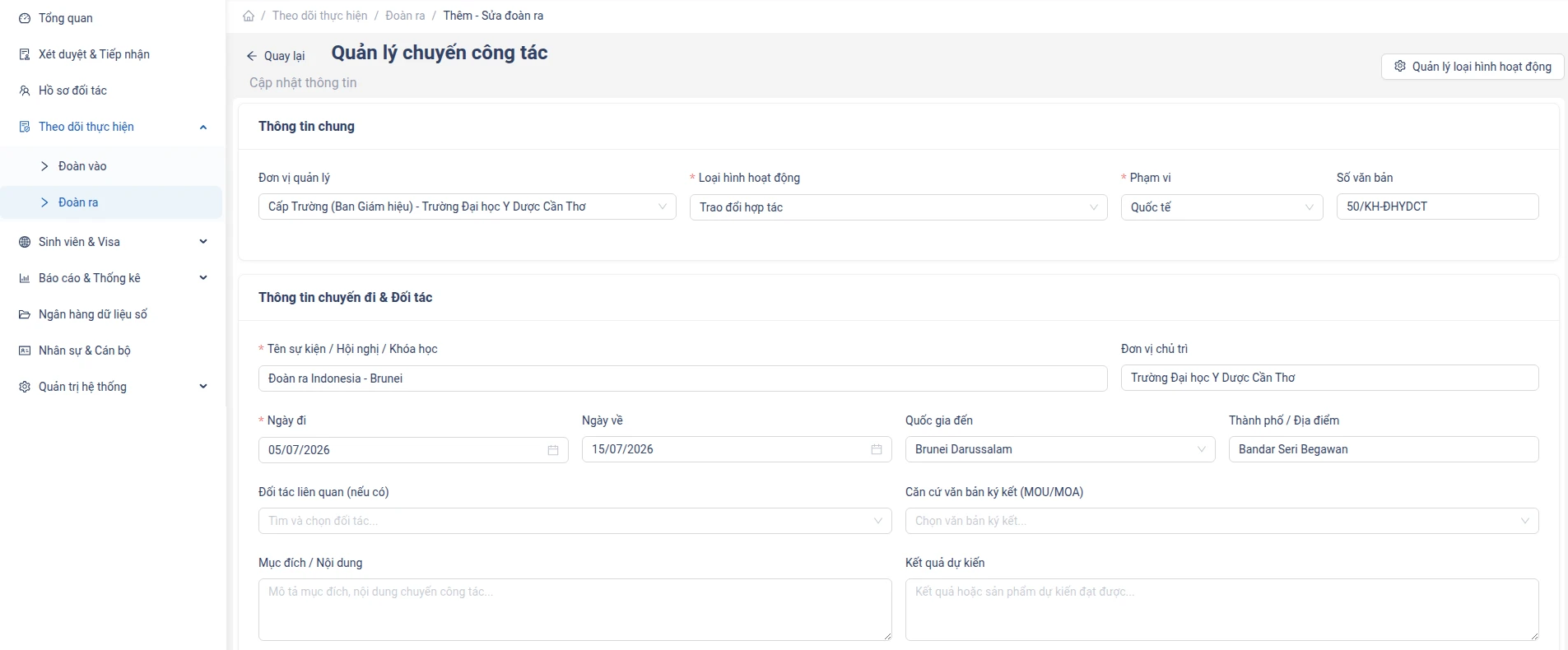Click the home icon in breadcrumb
This screenshot has width=1568, height=650.
tap(249, 16)
